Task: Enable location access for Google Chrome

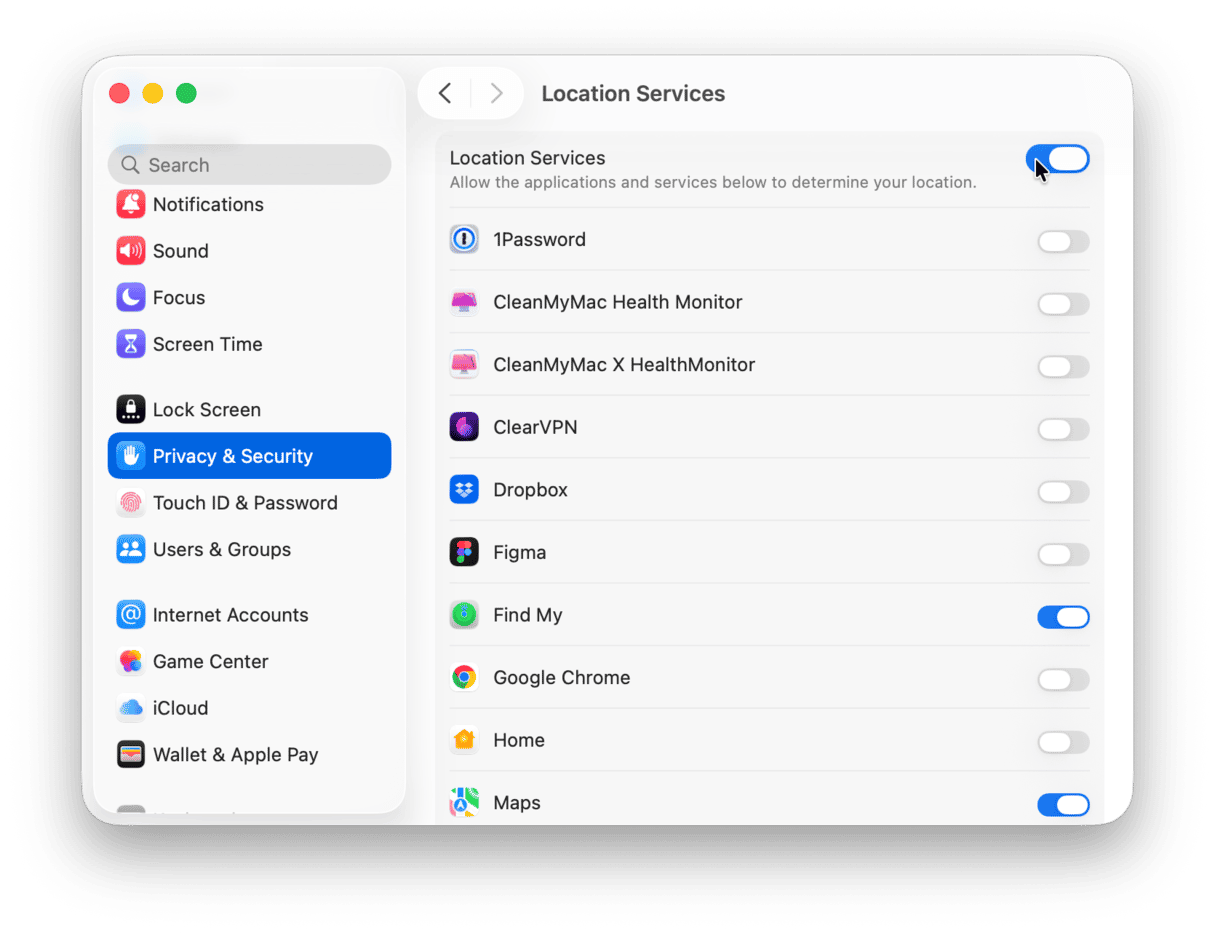Action: click(1063, 680)
